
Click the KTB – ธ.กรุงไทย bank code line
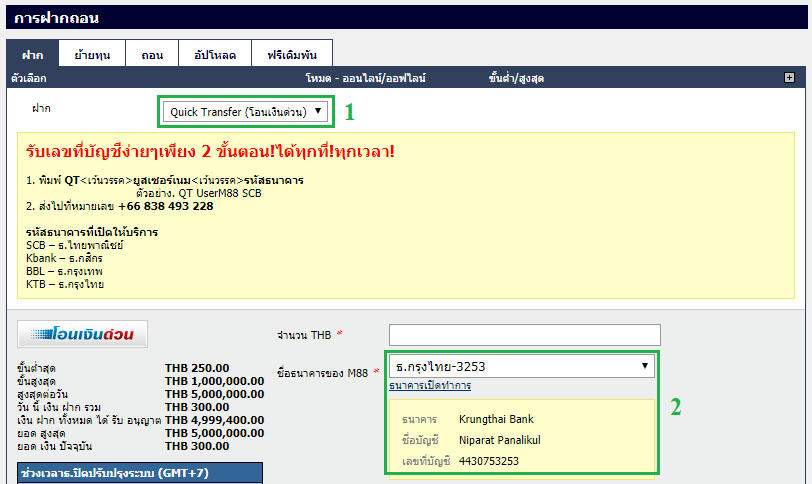click(x=65, y=284)
